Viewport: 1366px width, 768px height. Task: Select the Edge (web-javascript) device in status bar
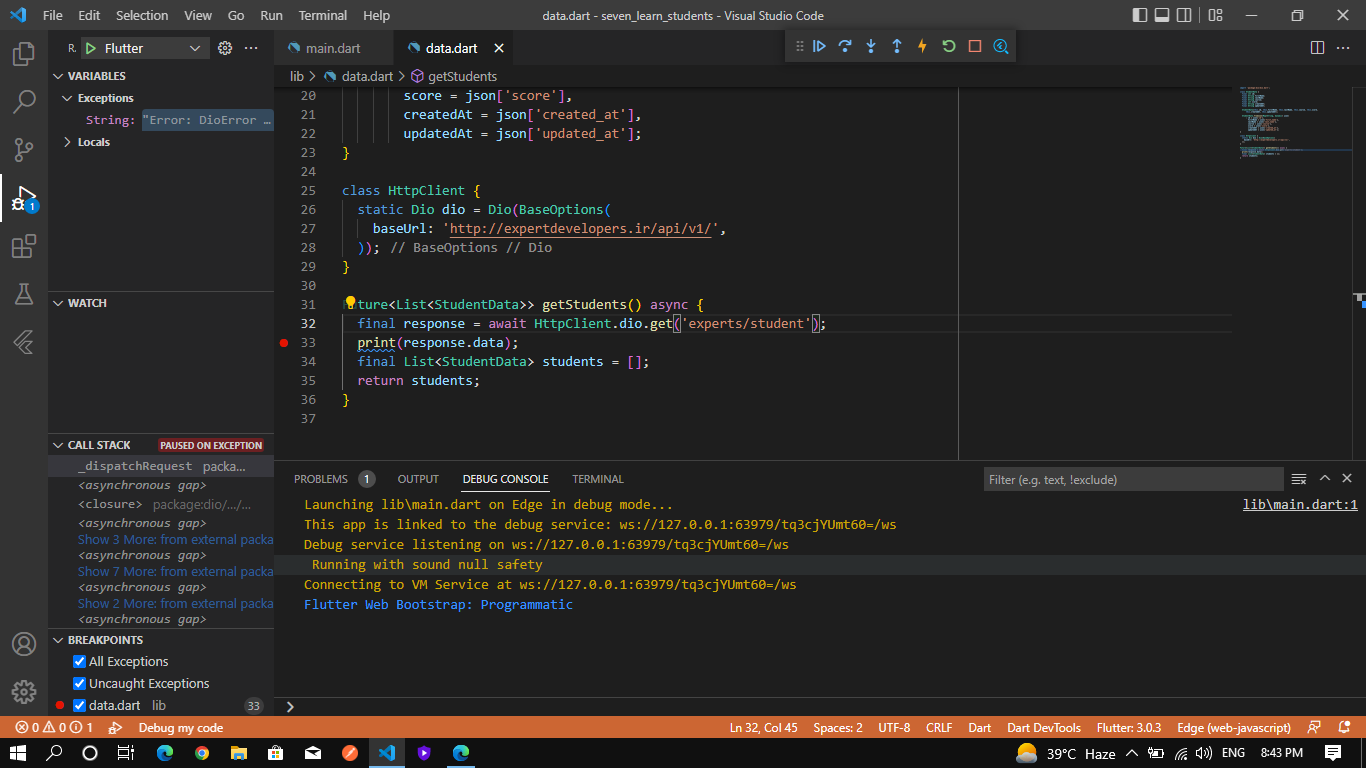[1234, 728]
